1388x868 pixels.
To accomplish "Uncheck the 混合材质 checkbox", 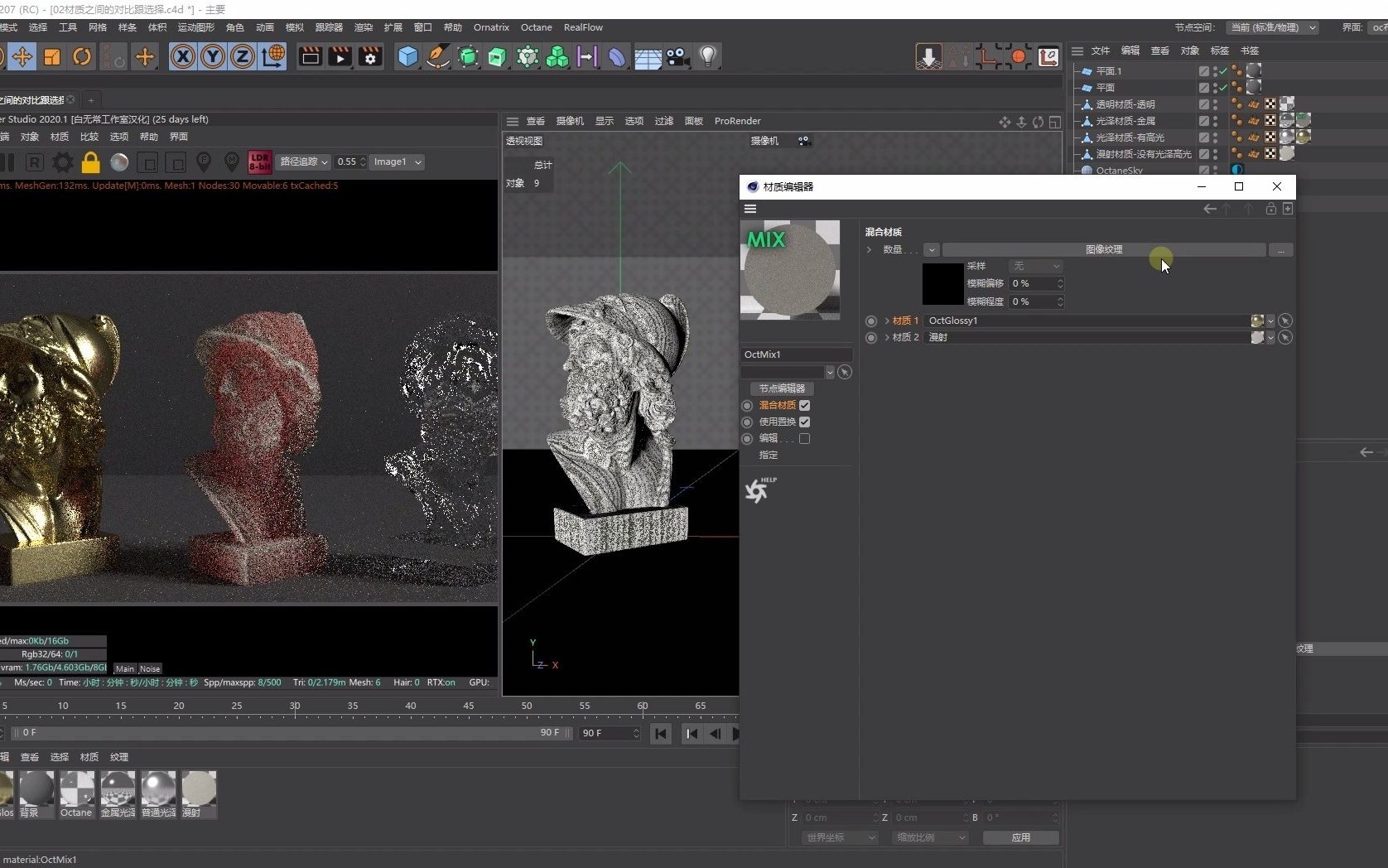I will coord(804,405).
